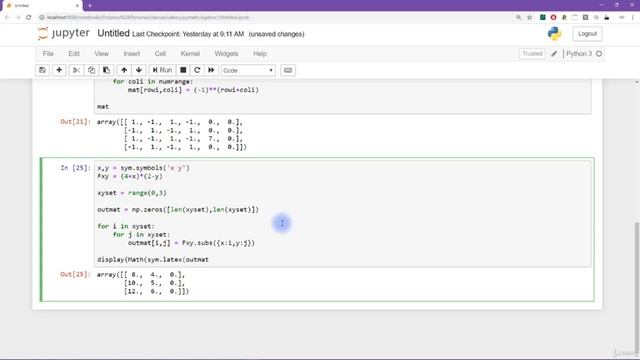Open the browser three-dot menu
The width and height of the screenshot is (640, 360).
click(x=633, y=18)
